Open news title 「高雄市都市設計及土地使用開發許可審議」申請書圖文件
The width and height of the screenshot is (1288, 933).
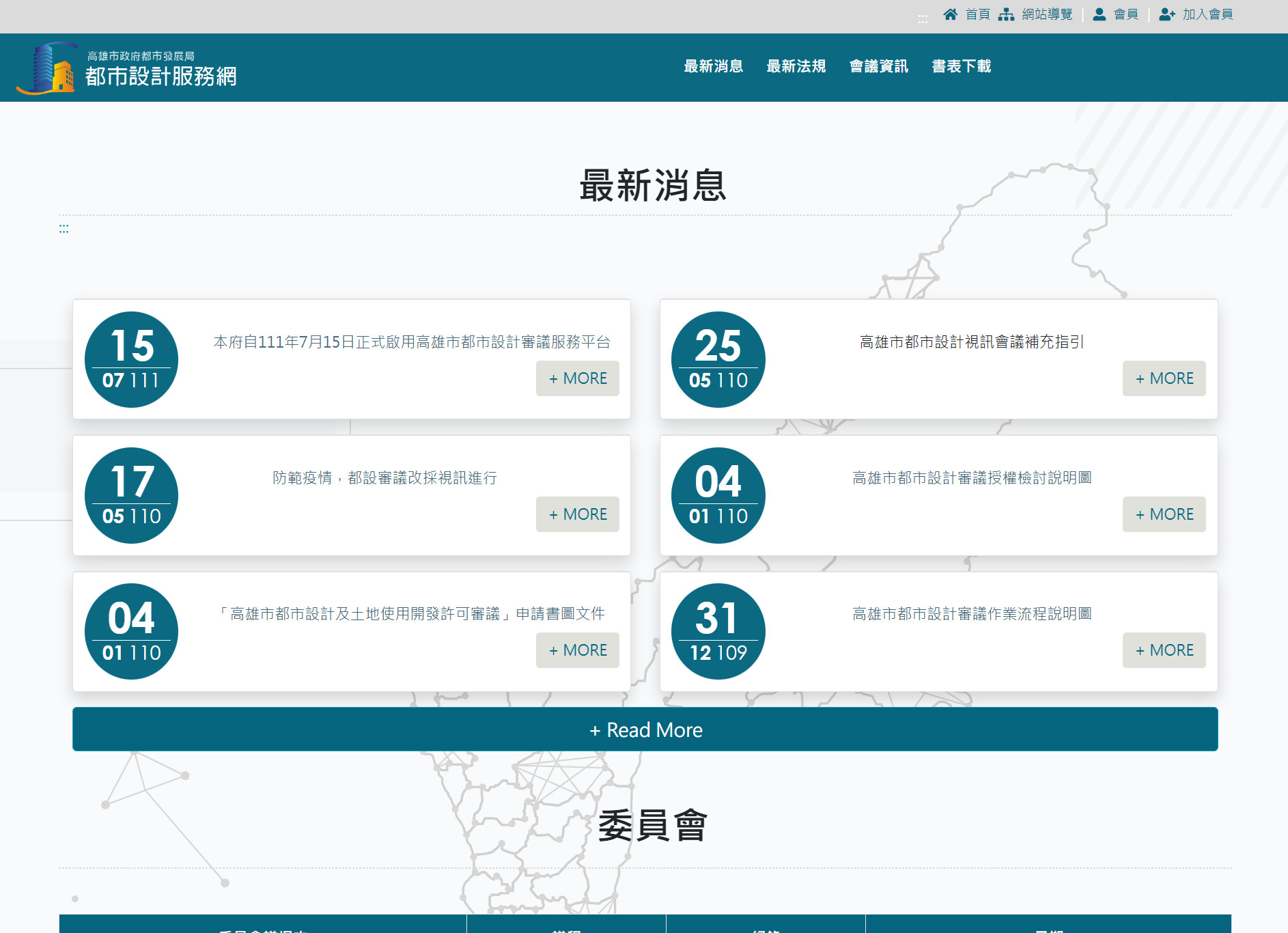tap(412, 613)
